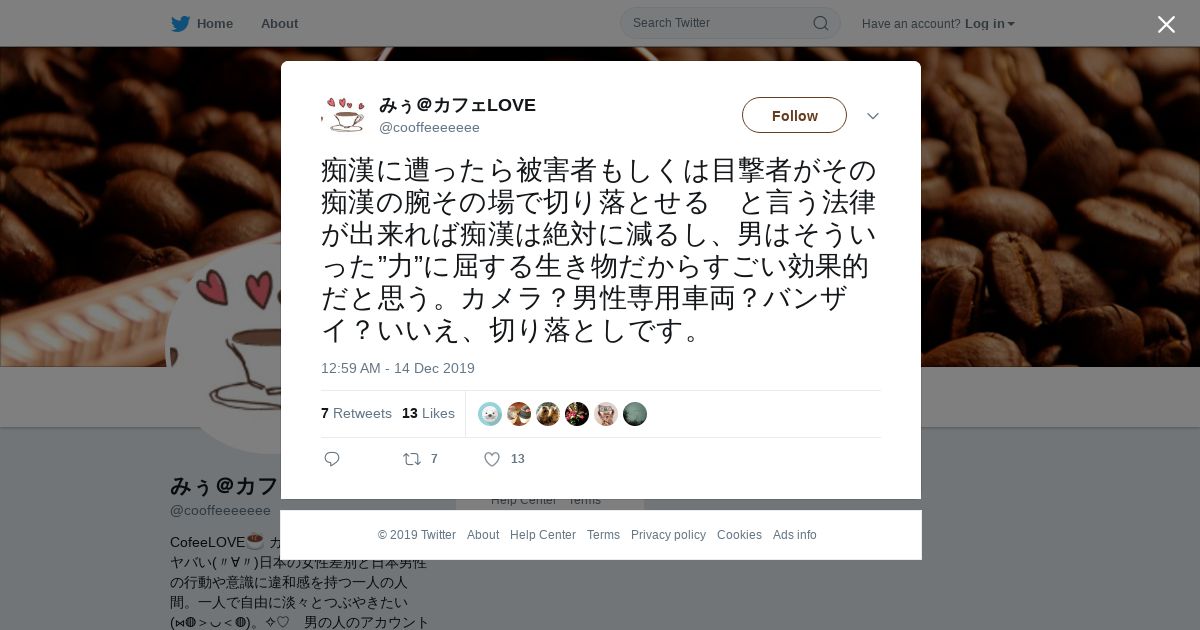Open the coffee cup avatar of tweet author

point(344,115)
